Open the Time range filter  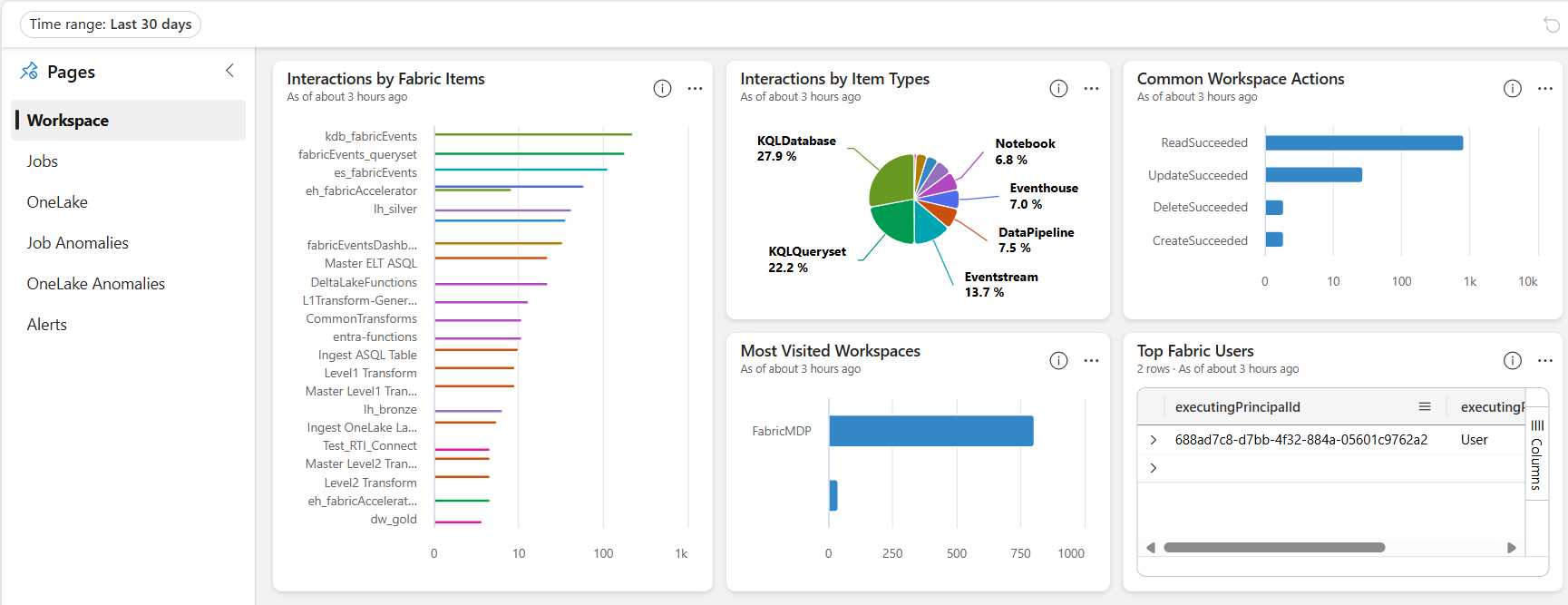coord(111,24)
